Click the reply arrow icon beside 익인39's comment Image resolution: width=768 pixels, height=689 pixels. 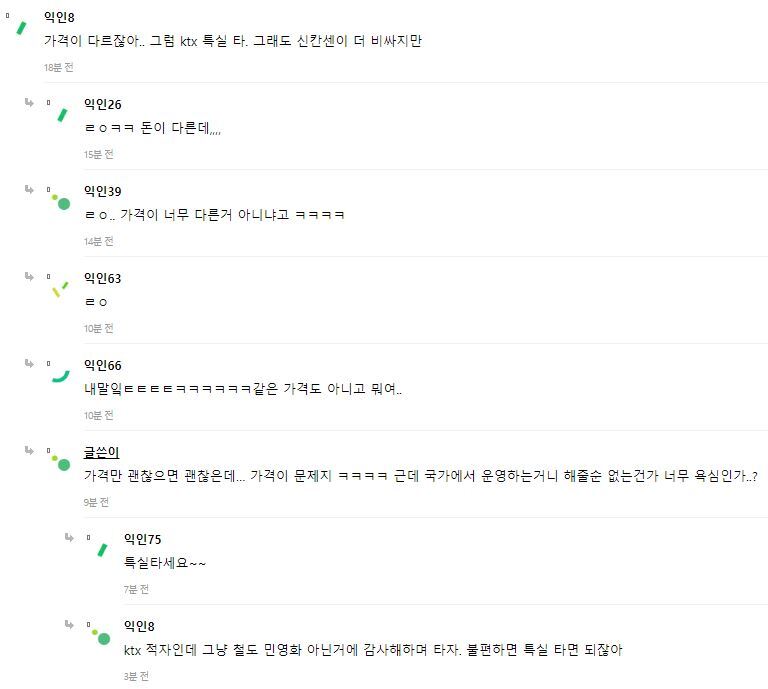30,190
